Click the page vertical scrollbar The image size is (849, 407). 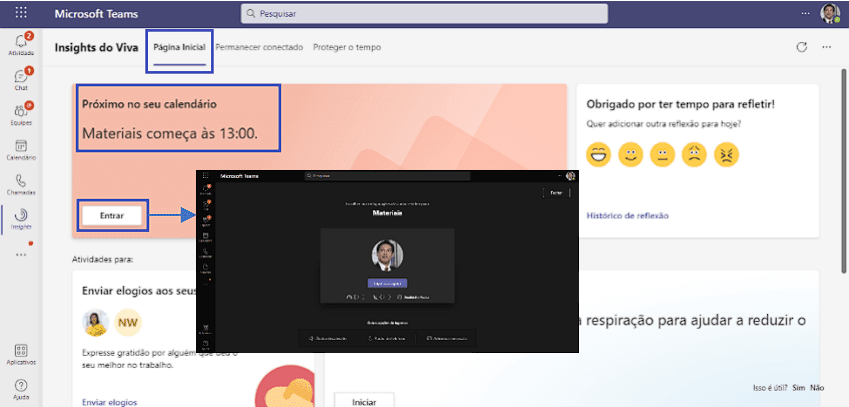point(844,170)
